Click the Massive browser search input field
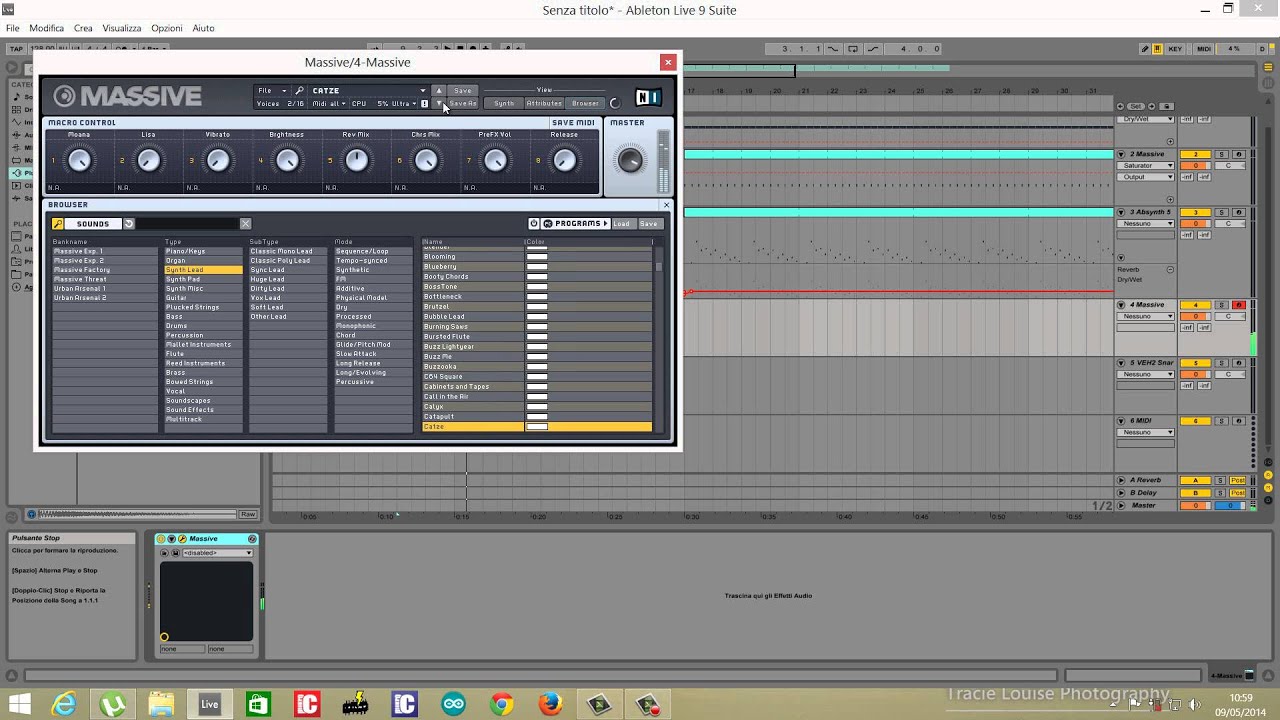 (x=188, y=224)
